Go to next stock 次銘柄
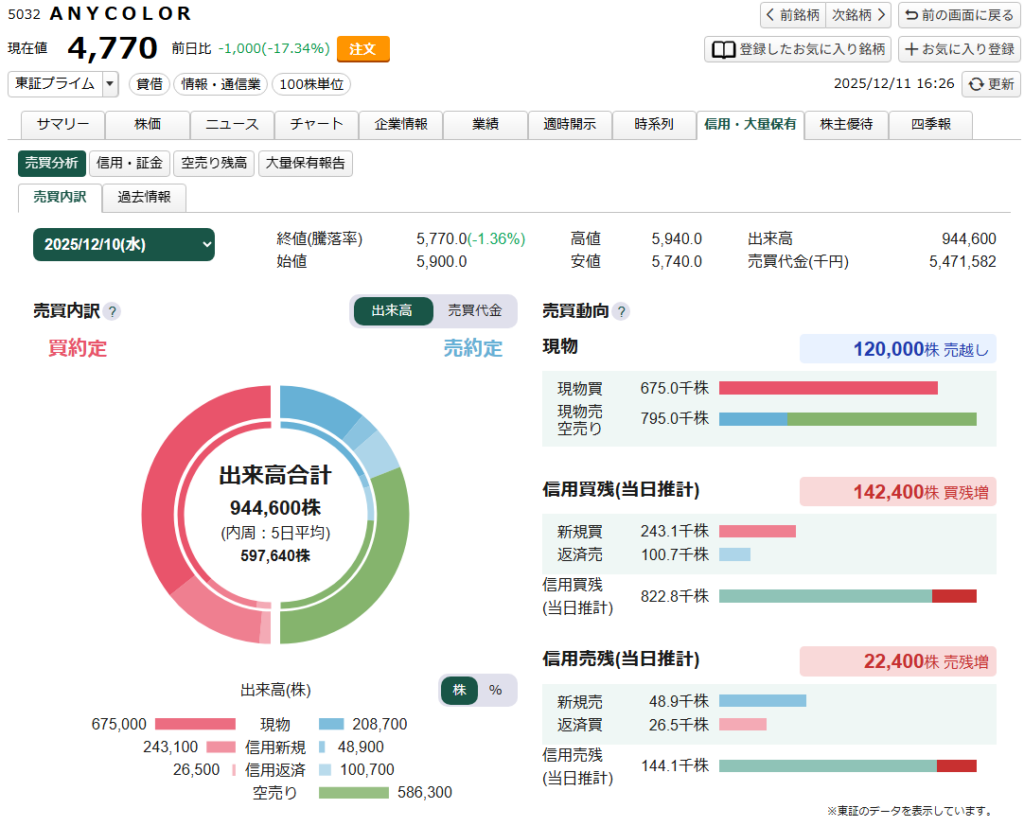Viewport: 1024px width, 826px height. coord(860,15)
